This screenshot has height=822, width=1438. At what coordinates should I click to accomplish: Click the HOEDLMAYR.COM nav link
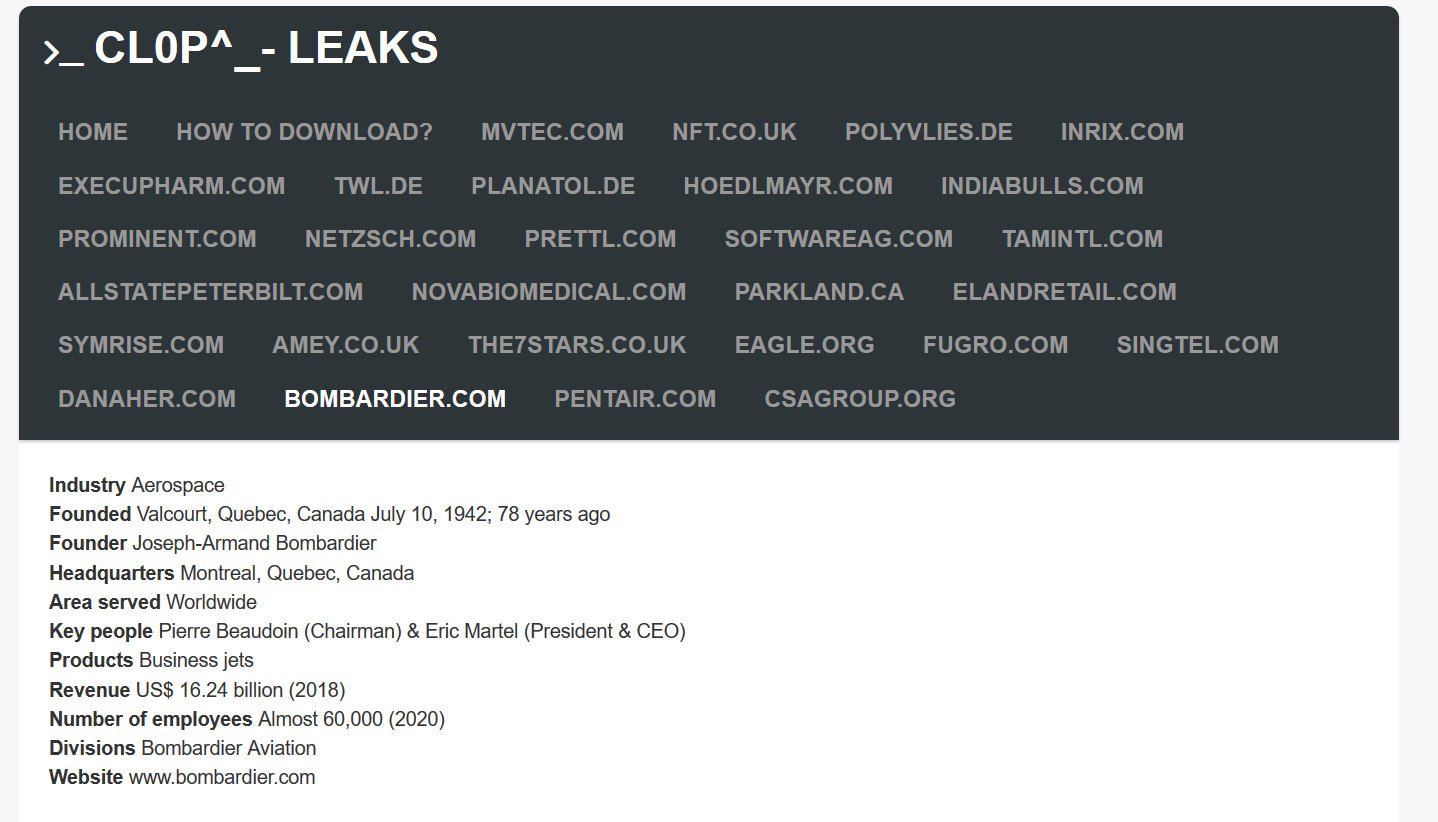tap(788, 186)
